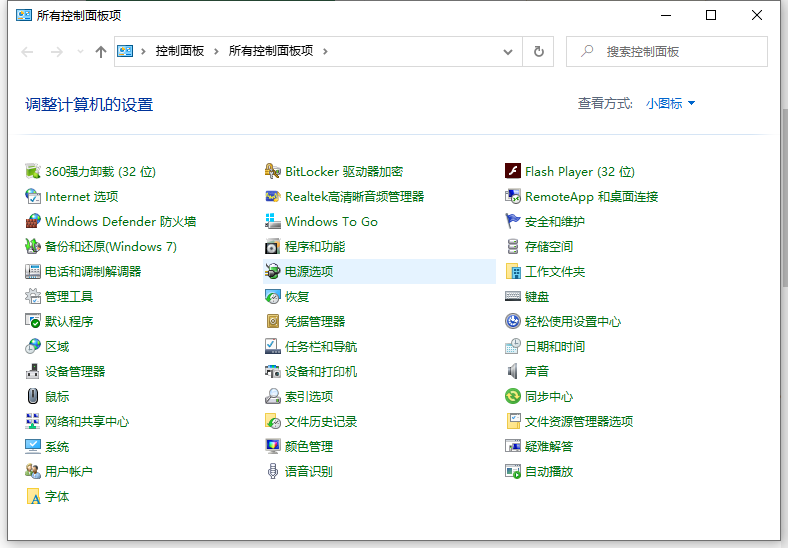Viewport: 788px width, 548px height.
Task: Click the 搜索控制面板 search box
Action: [667, 51]
